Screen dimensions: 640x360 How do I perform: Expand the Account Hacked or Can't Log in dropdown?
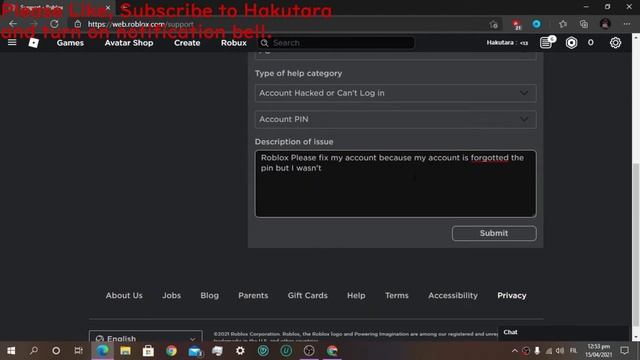click(x=396, y=93)
